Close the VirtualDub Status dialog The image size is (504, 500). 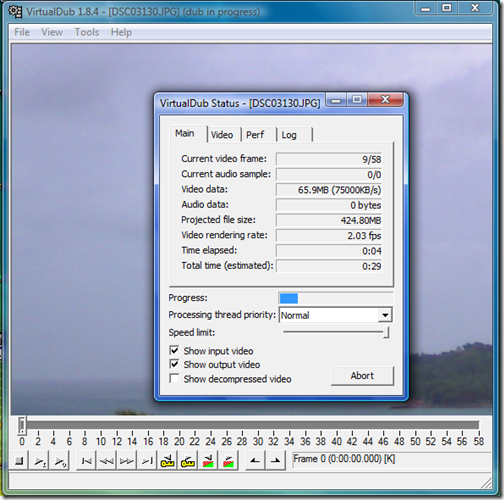(385, 99)
